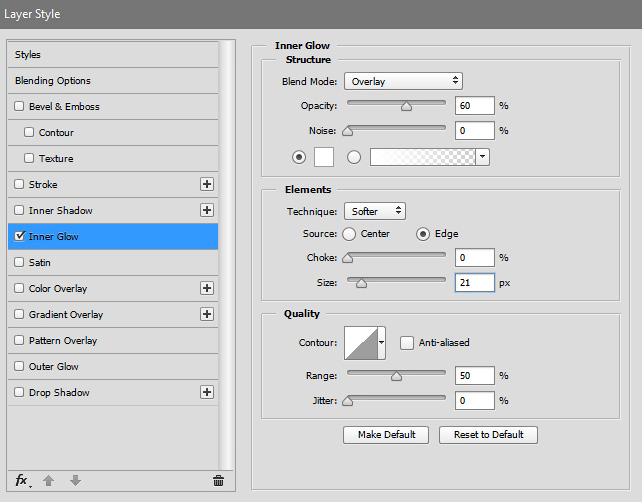Viewport: 642px width, 502px height.
Task: Open the fx effects menu icon
Action: [22, 480]
